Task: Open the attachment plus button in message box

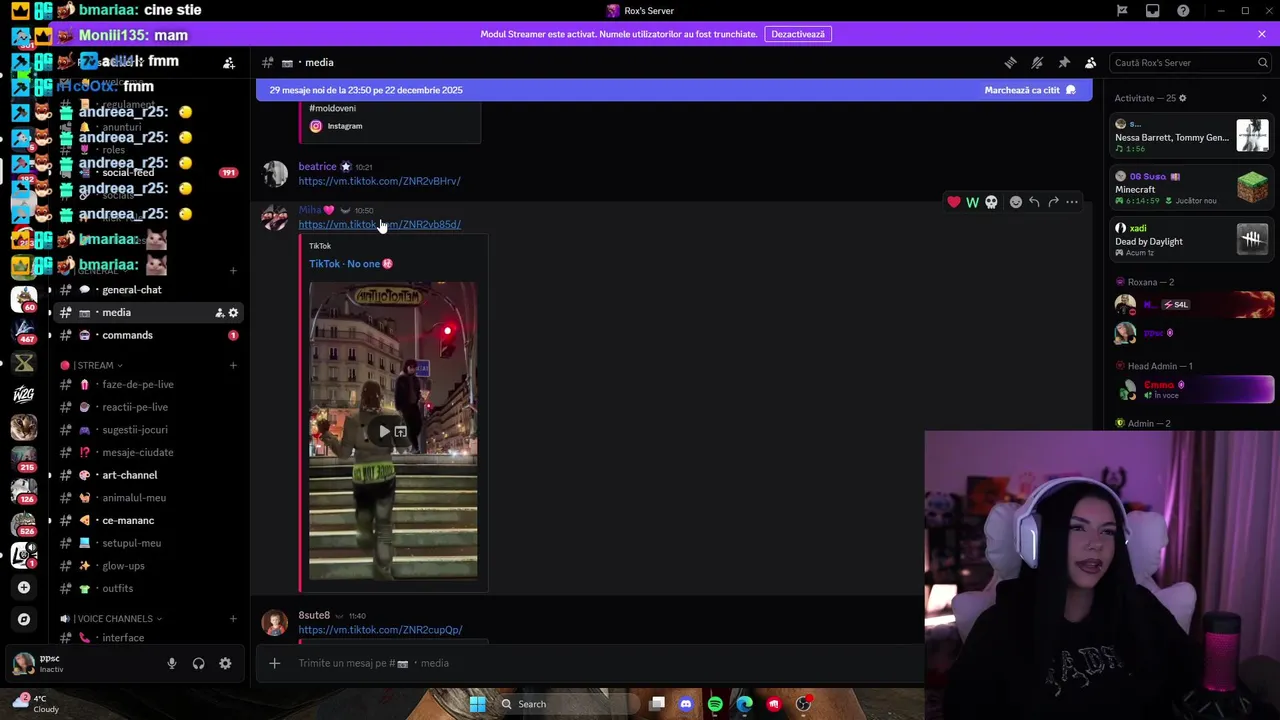Action: [274, 663]
